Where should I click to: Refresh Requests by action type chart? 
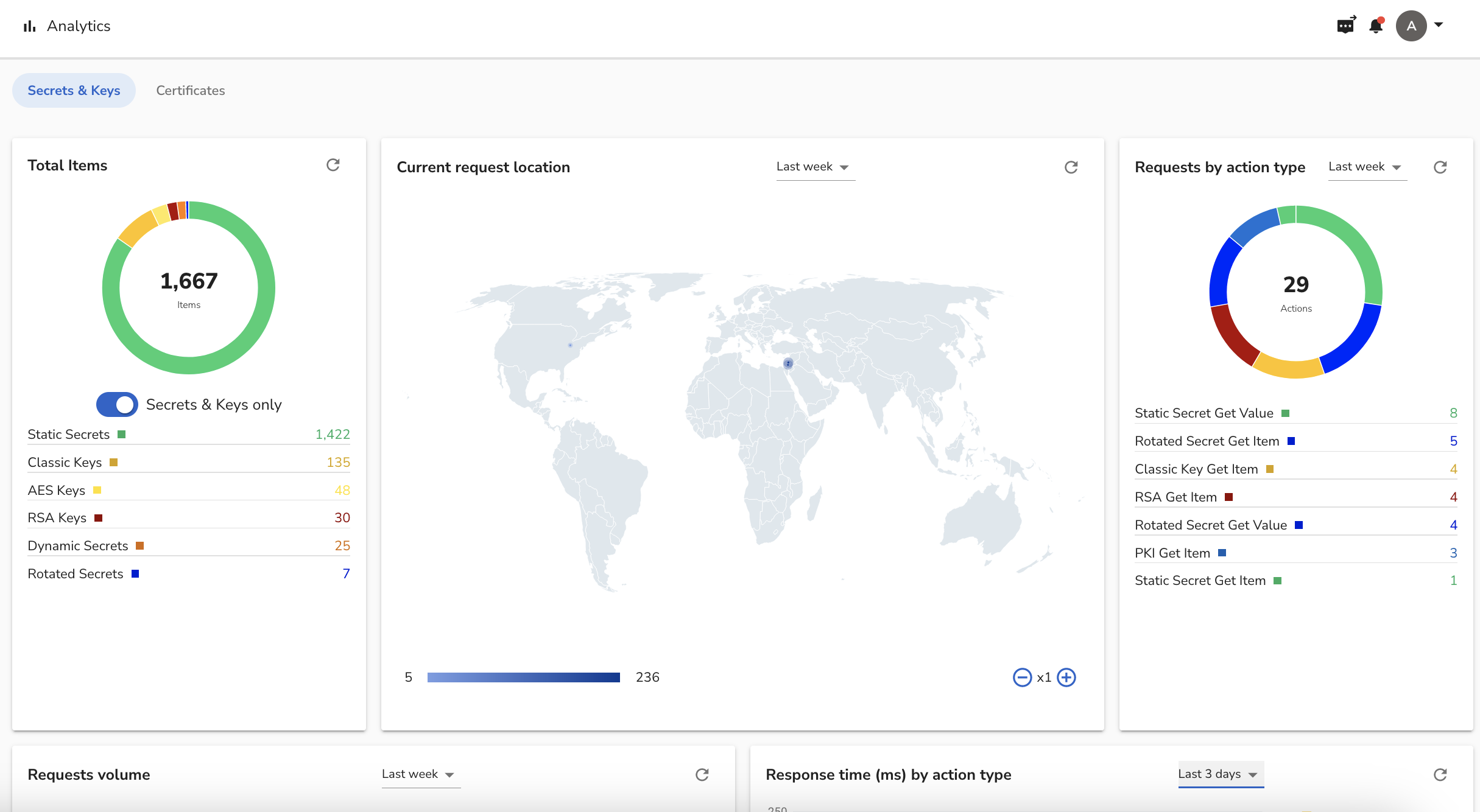(1440, 167)
